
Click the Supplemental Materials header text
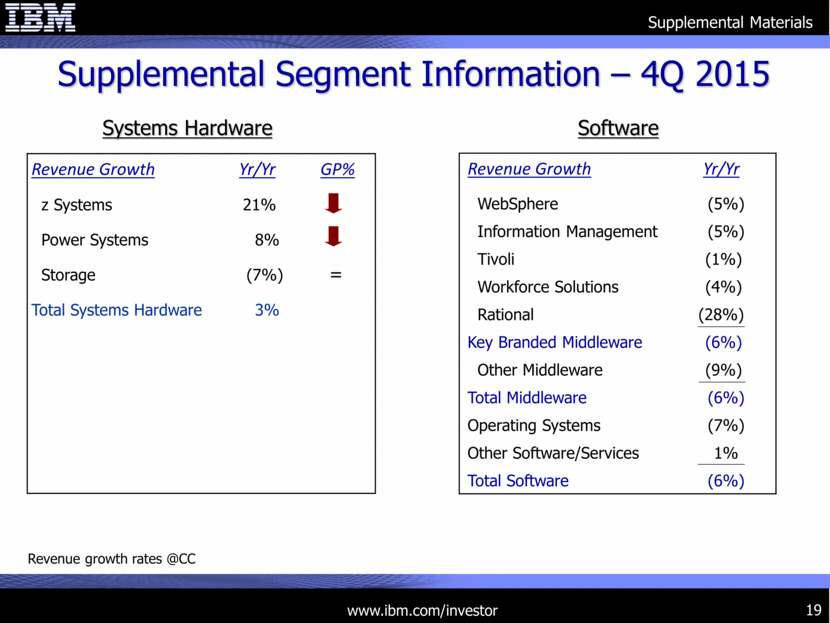pos(730,22)
